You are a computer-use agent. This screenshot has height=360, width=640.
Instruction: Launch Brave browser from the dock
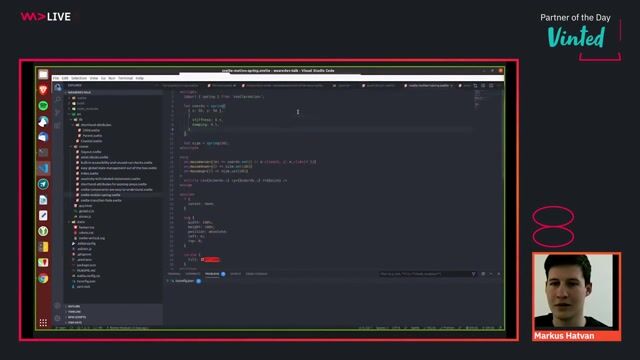43,90
